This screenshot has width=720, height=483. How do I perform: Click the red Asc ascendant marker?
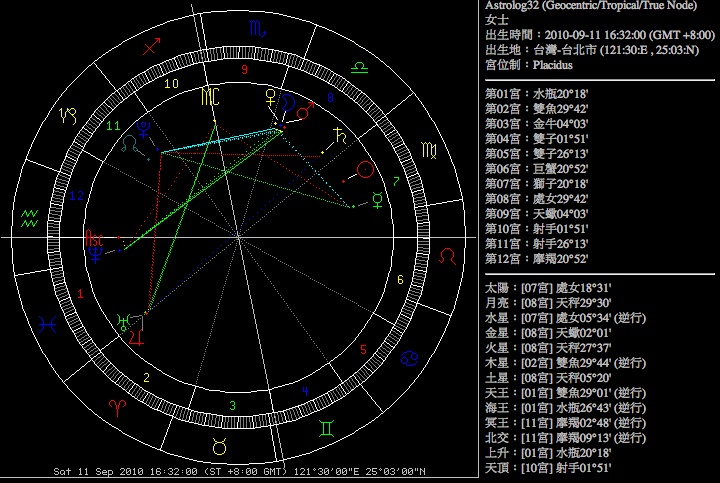[95, 240]
